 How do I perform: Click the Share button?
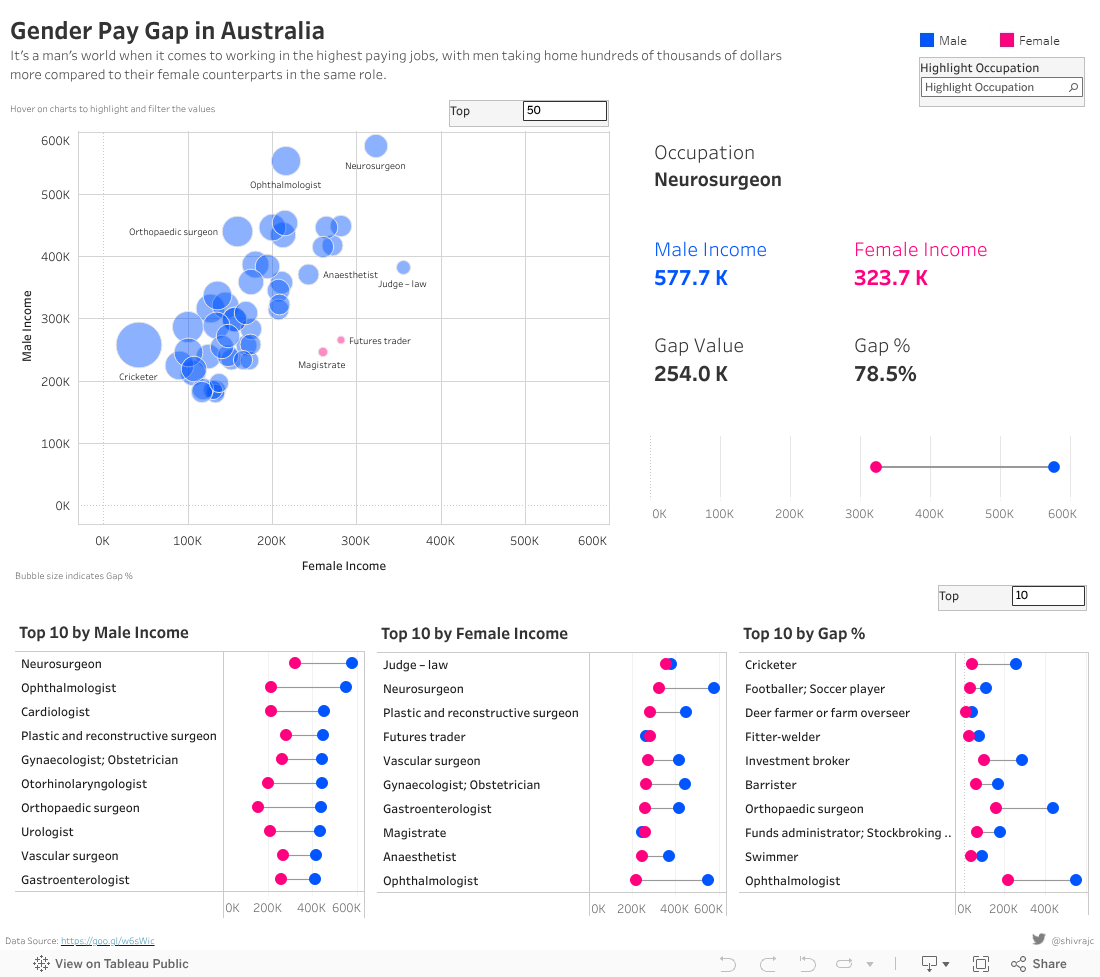[1038, 964]
